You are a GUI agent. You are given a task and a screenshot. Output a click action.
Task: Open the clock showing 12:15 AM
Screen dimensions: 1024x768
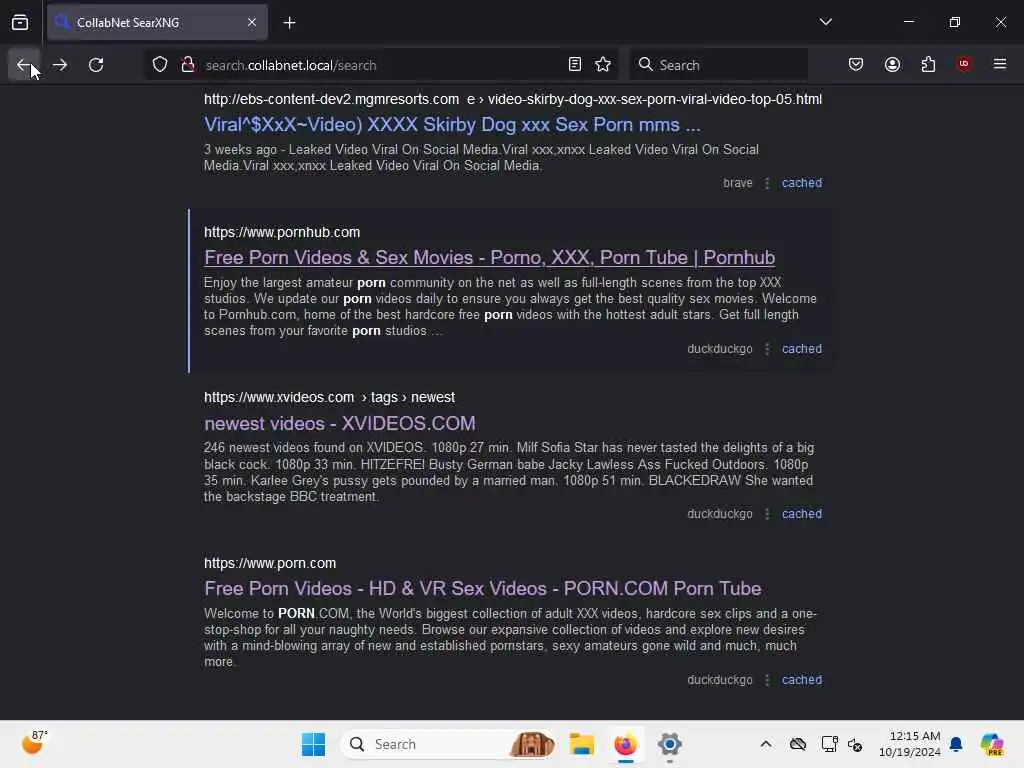[909, 744]
